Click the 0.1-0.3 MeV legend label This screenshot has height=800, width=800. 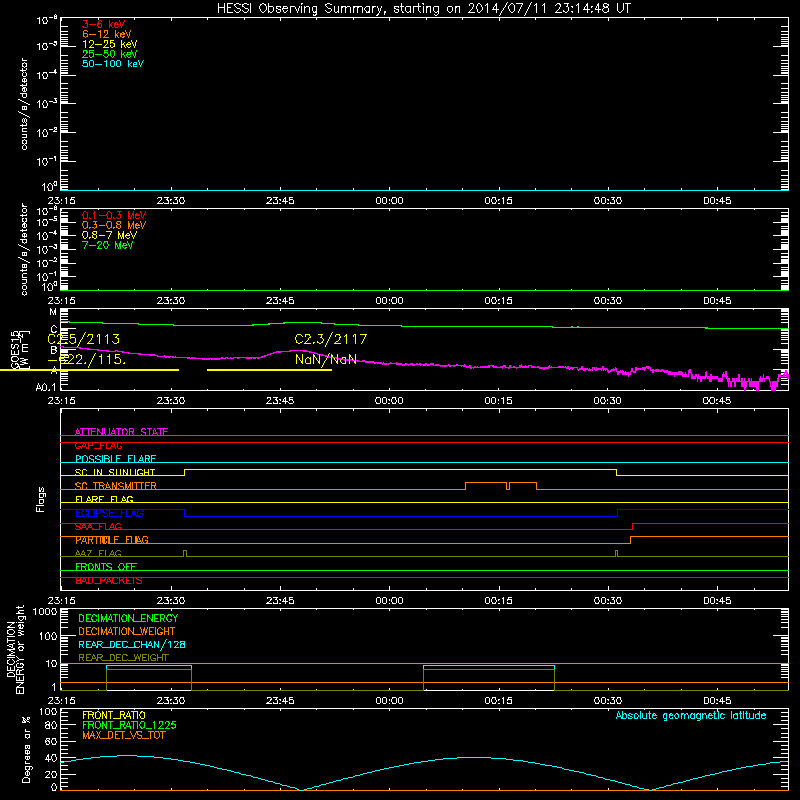(114, 215)
